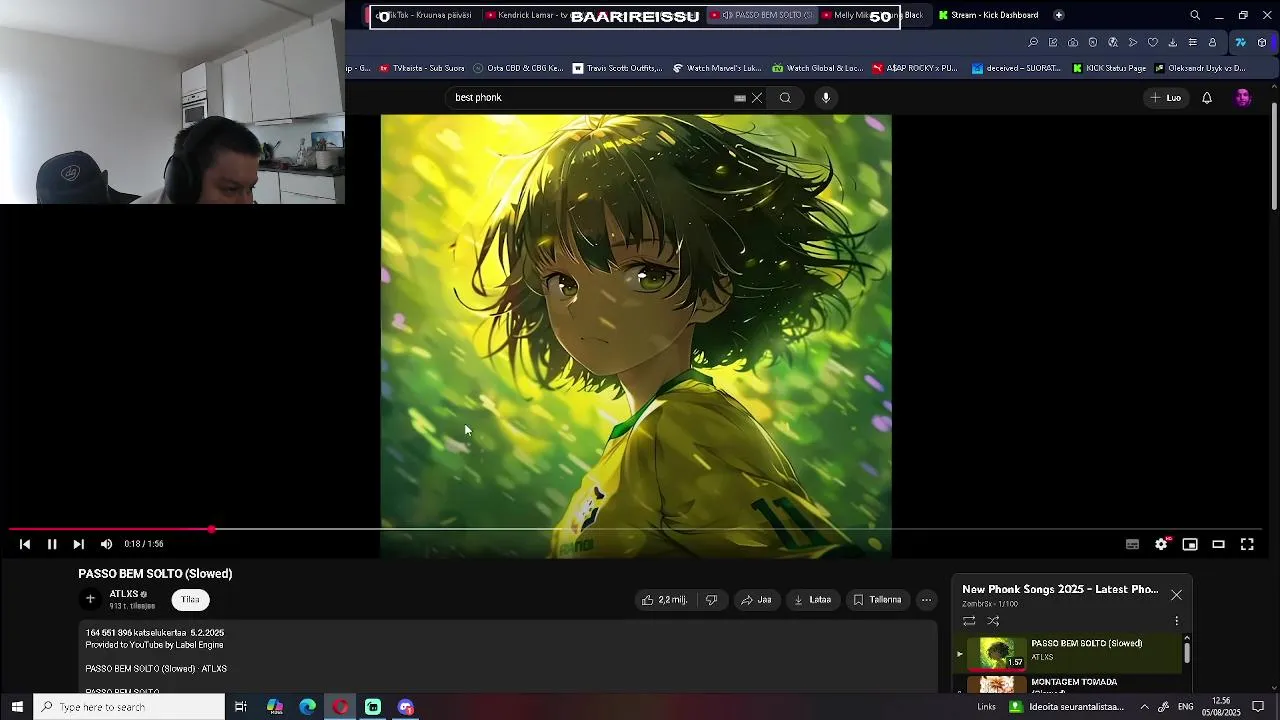Open Task View on taskbar

[x=241, y=707]
